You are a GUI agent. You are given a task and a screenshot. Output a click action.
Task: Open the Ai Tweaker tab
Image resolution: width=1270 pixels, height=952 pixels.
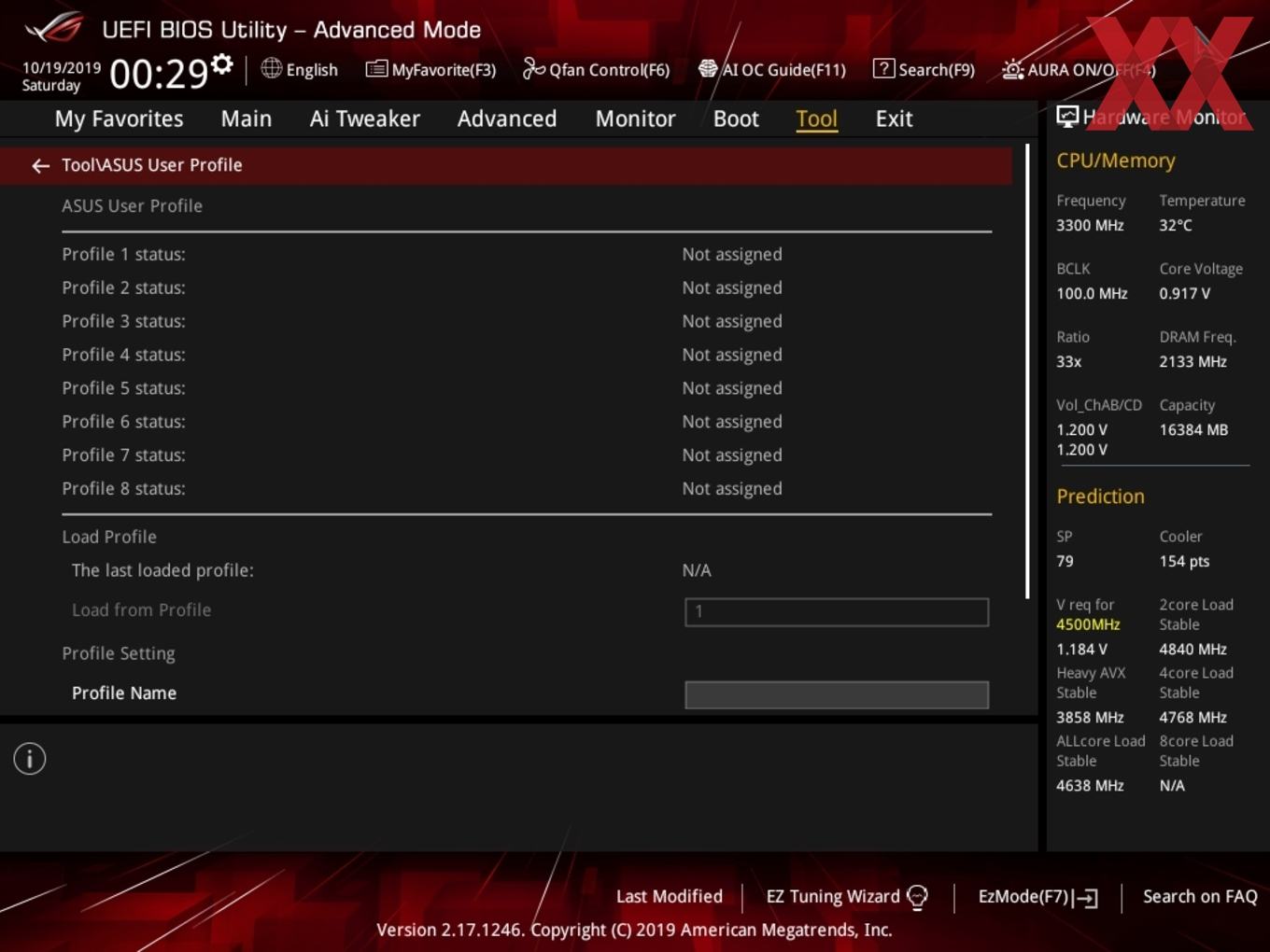(x=365, y=119)
